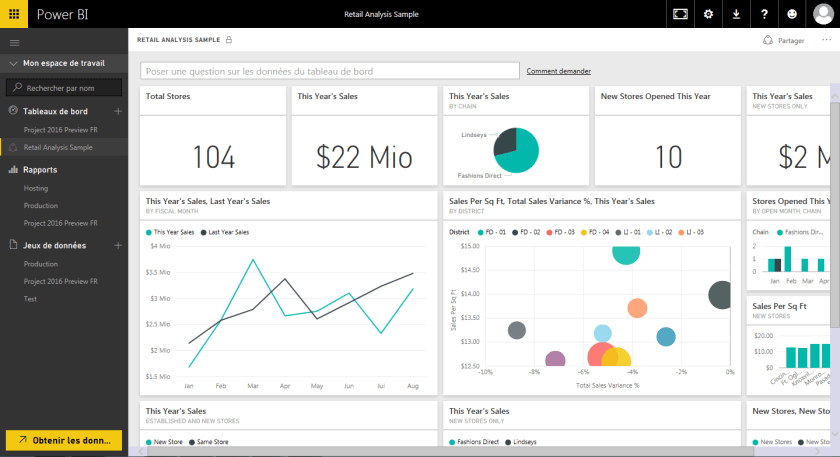Click the dashboard Q&A question box
The width and height of the screenshot is (840, 457).
click(330, 71)
